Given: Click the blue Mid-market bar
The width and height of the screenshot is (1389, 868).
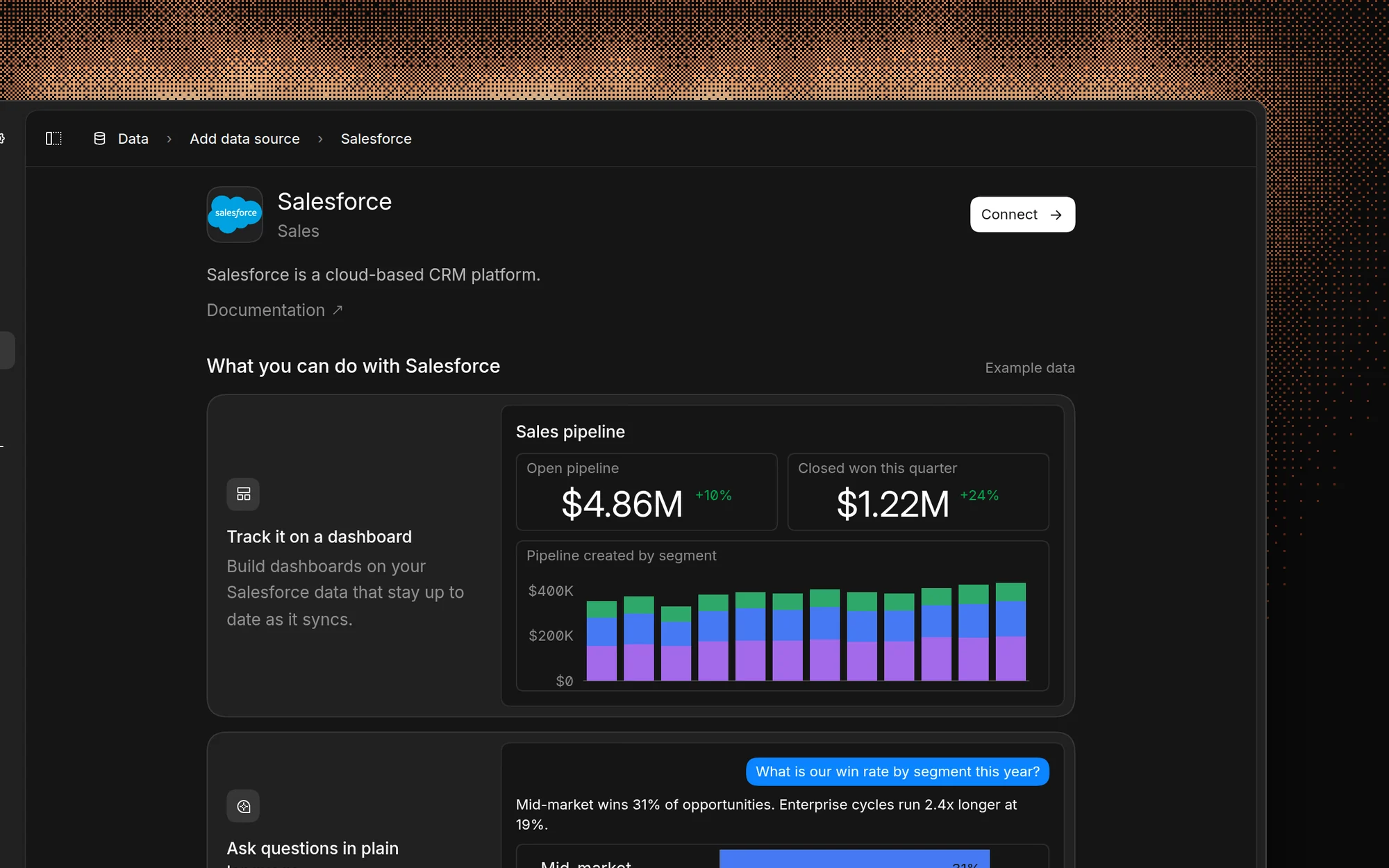Looking at the screenshot, I should coord(854,858).
